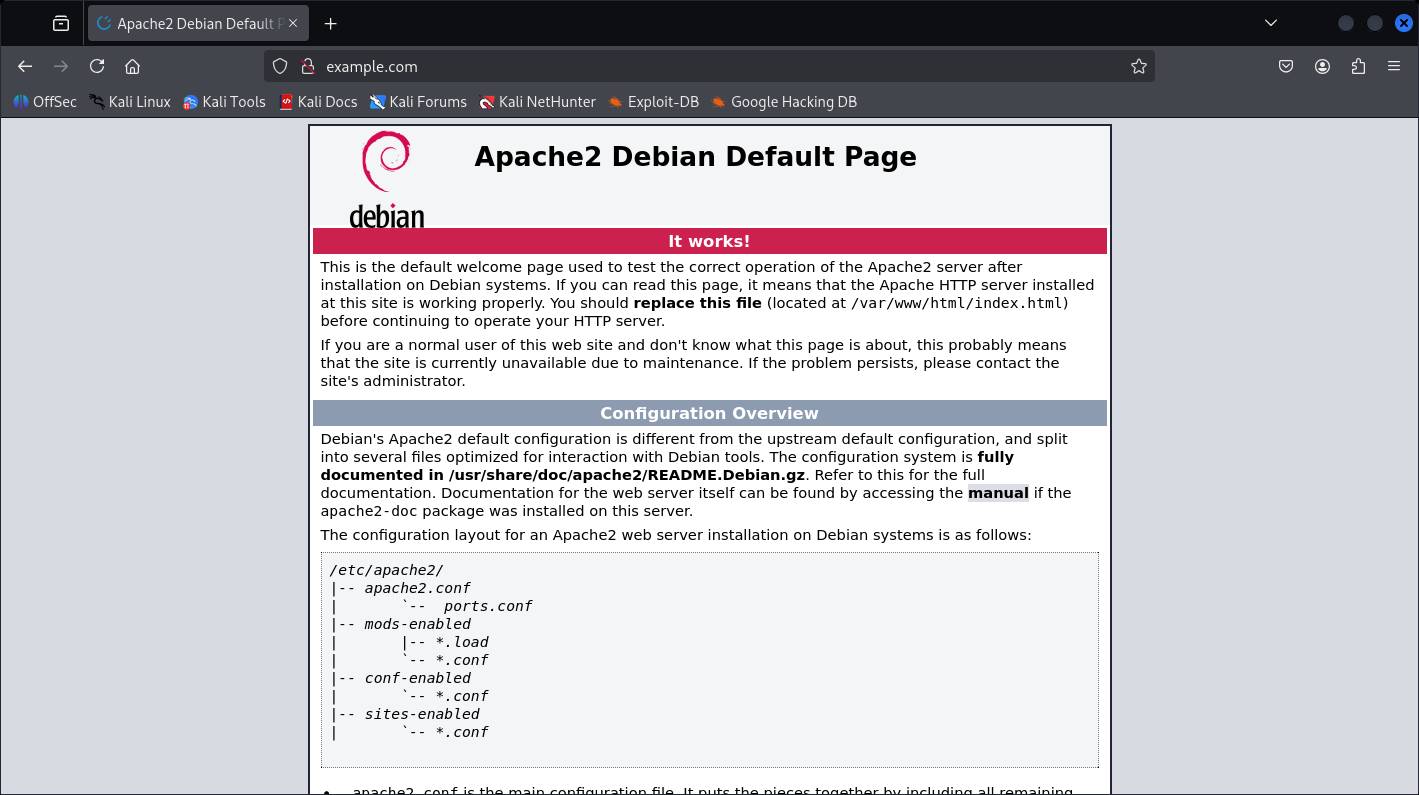Open the Google Hacking DB bookmark

tap(784, 101)
